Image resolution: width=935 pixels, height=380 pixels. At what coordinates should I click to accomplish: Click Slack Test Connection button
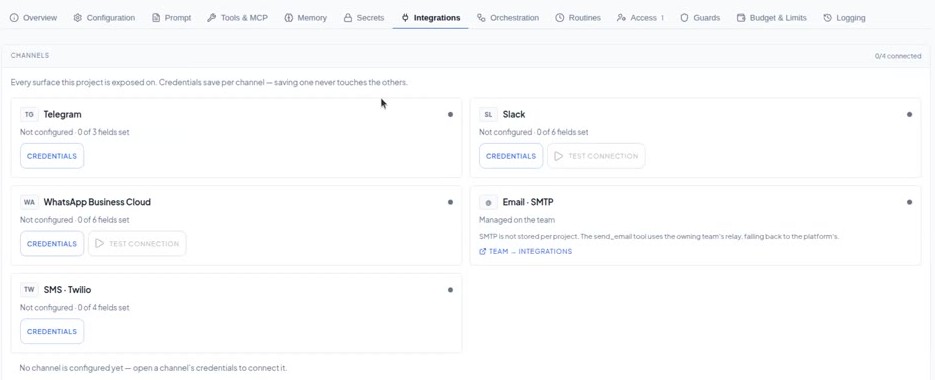coord(596,156)
